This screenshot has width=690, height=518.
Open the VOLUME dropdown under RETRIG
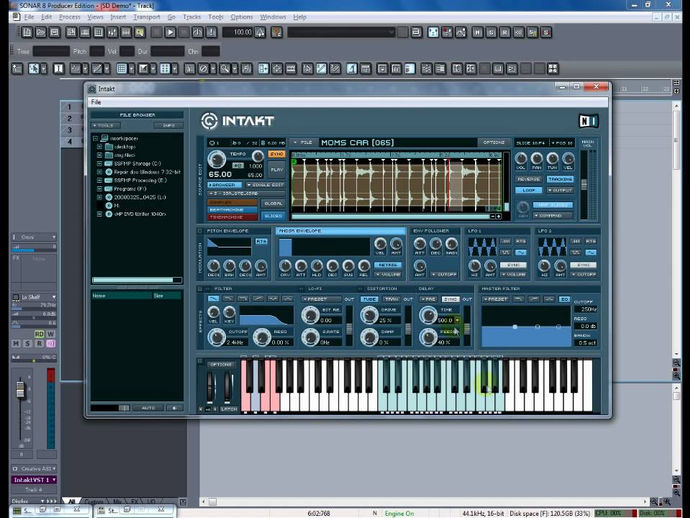pos(388,275)
